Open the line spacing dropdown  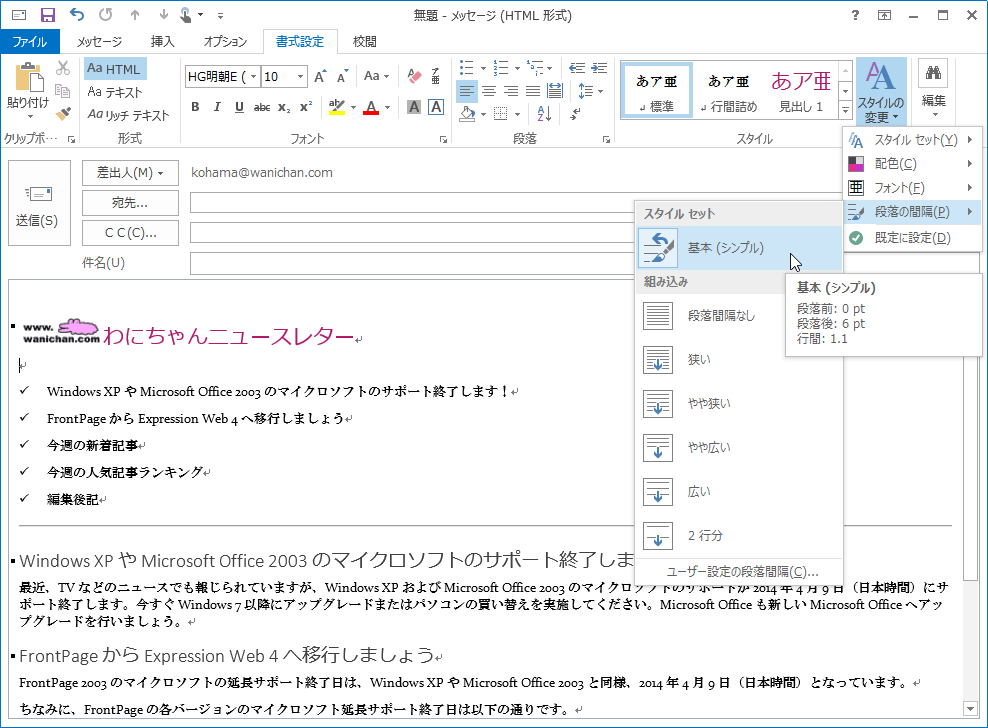590,91
